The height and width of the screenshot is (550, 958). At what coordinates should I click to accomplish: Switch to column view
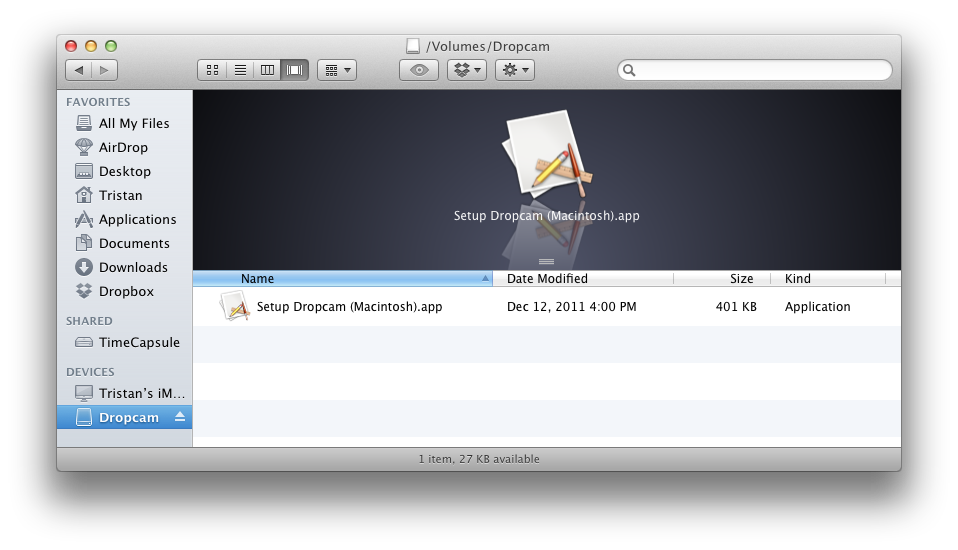pyautogui.click(x=267, y=70)
